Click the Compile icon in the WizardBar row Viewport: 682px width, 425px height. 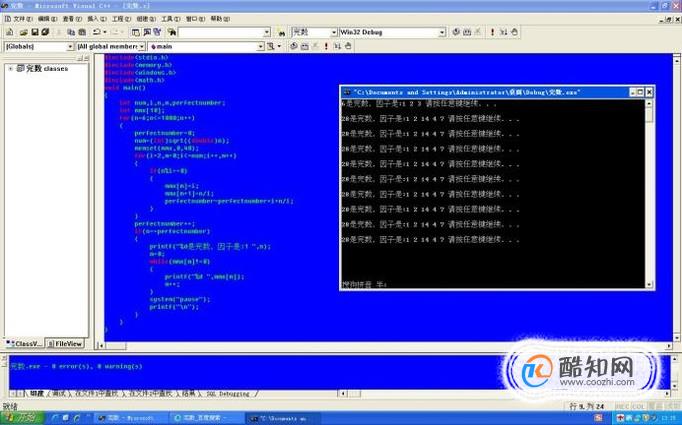tap(294, 46)
